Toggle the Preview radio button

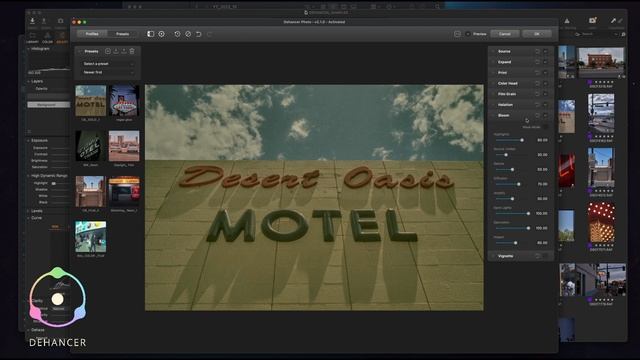point(468,34)
